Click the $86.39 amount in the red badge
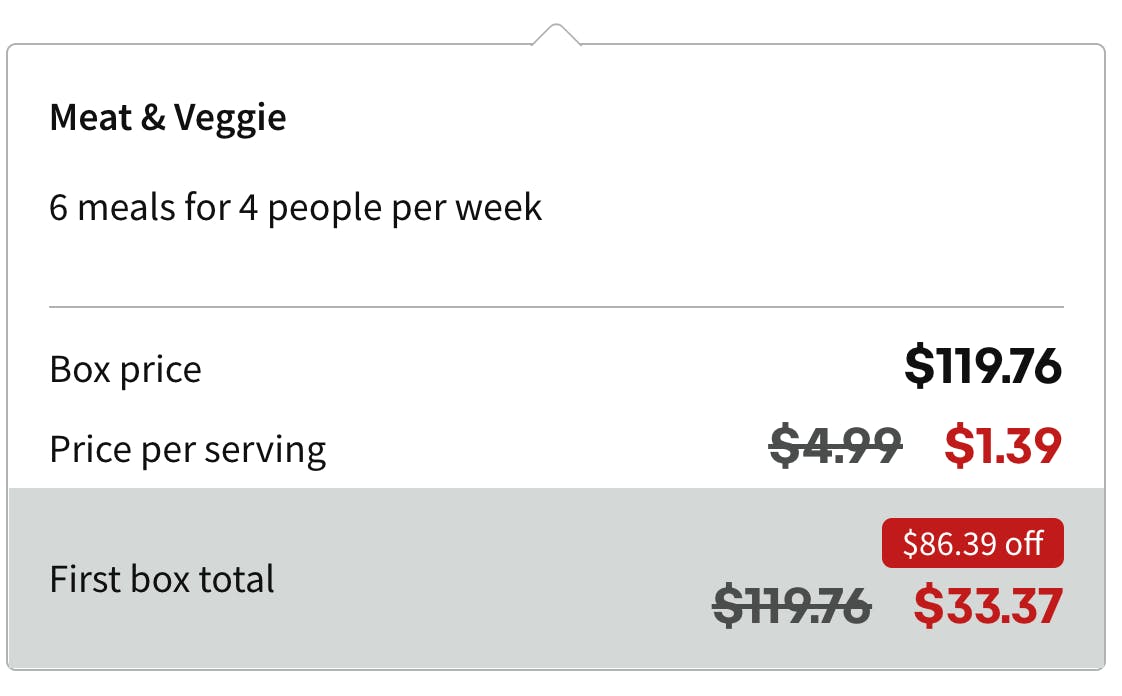Image resolution: width=1122 pixels, height=696 pixels. 950,544
